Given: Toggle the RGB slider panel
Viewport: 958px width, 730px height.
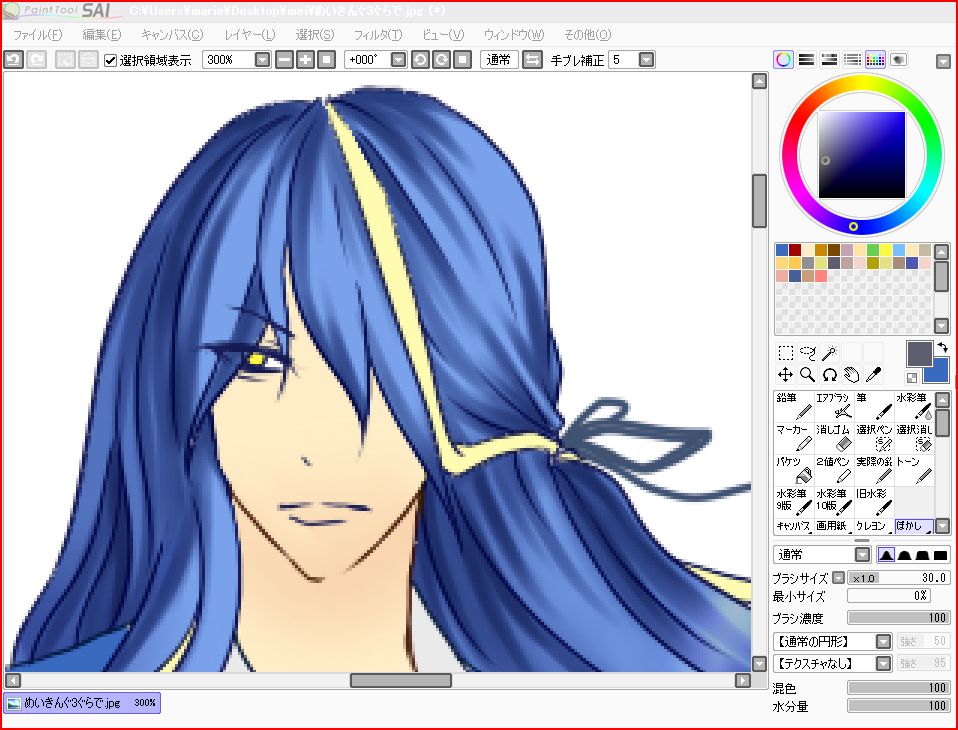Looking at the screenshot, I should point(806,60).
